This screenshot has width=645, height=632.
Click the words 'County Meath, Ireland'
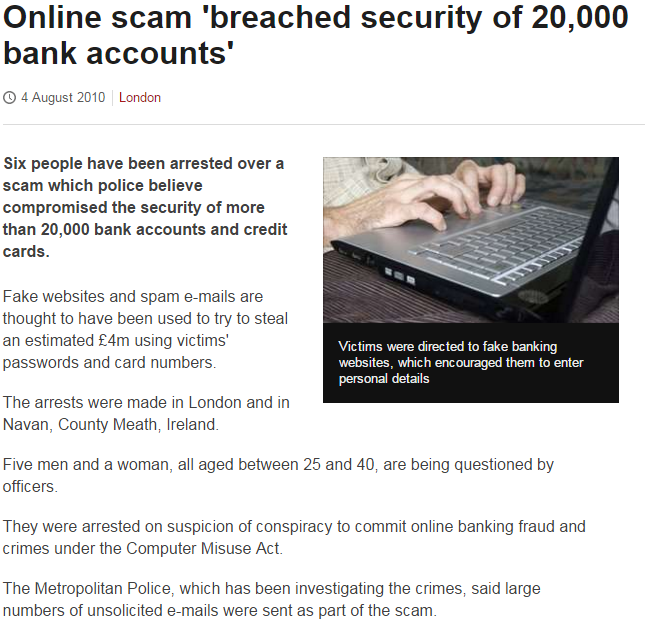pyautogui.click(x=137, y=425)
